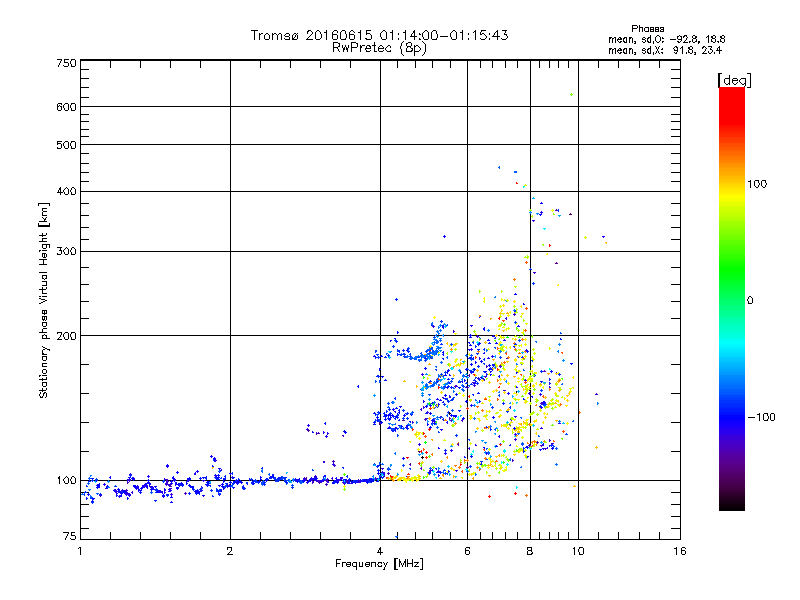Click the 'Phases' legend heading
Viewport: 800px width, 600px height.
[647, 29]
